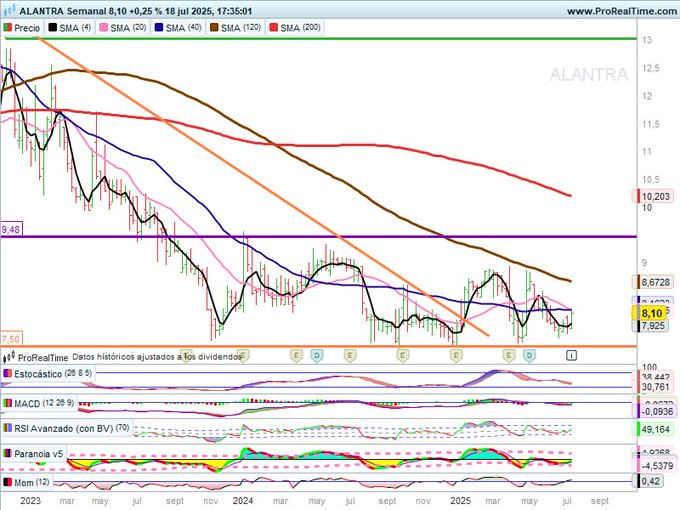Toggle the Precio legend item

(x=22, y=28)
